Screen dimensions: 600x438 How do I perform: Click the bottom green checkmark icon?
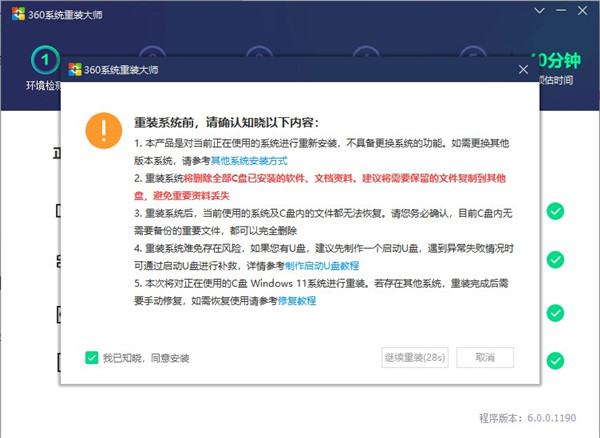click(555, 360)
